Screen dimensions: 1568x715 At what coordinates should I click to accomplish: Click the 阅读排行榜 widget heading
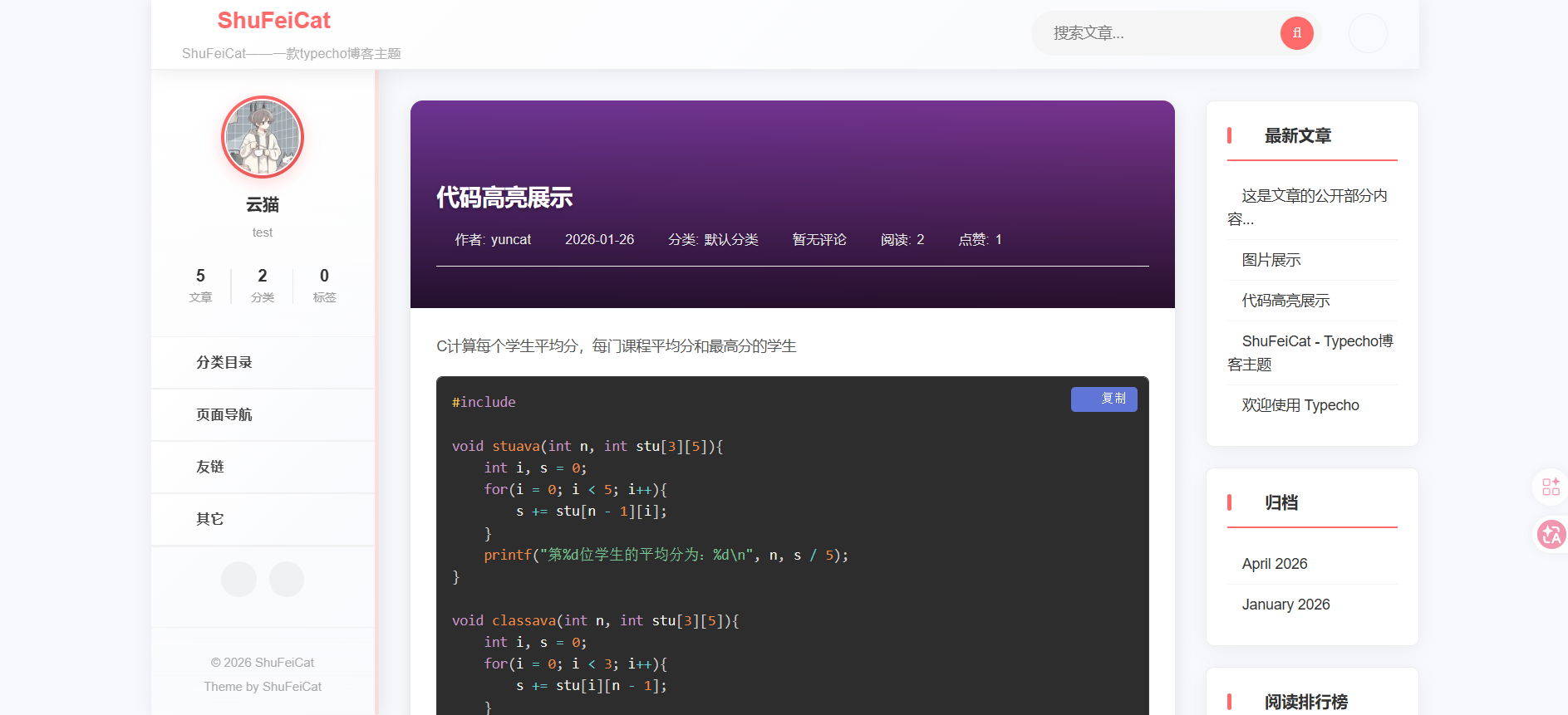pos(1306,702)
